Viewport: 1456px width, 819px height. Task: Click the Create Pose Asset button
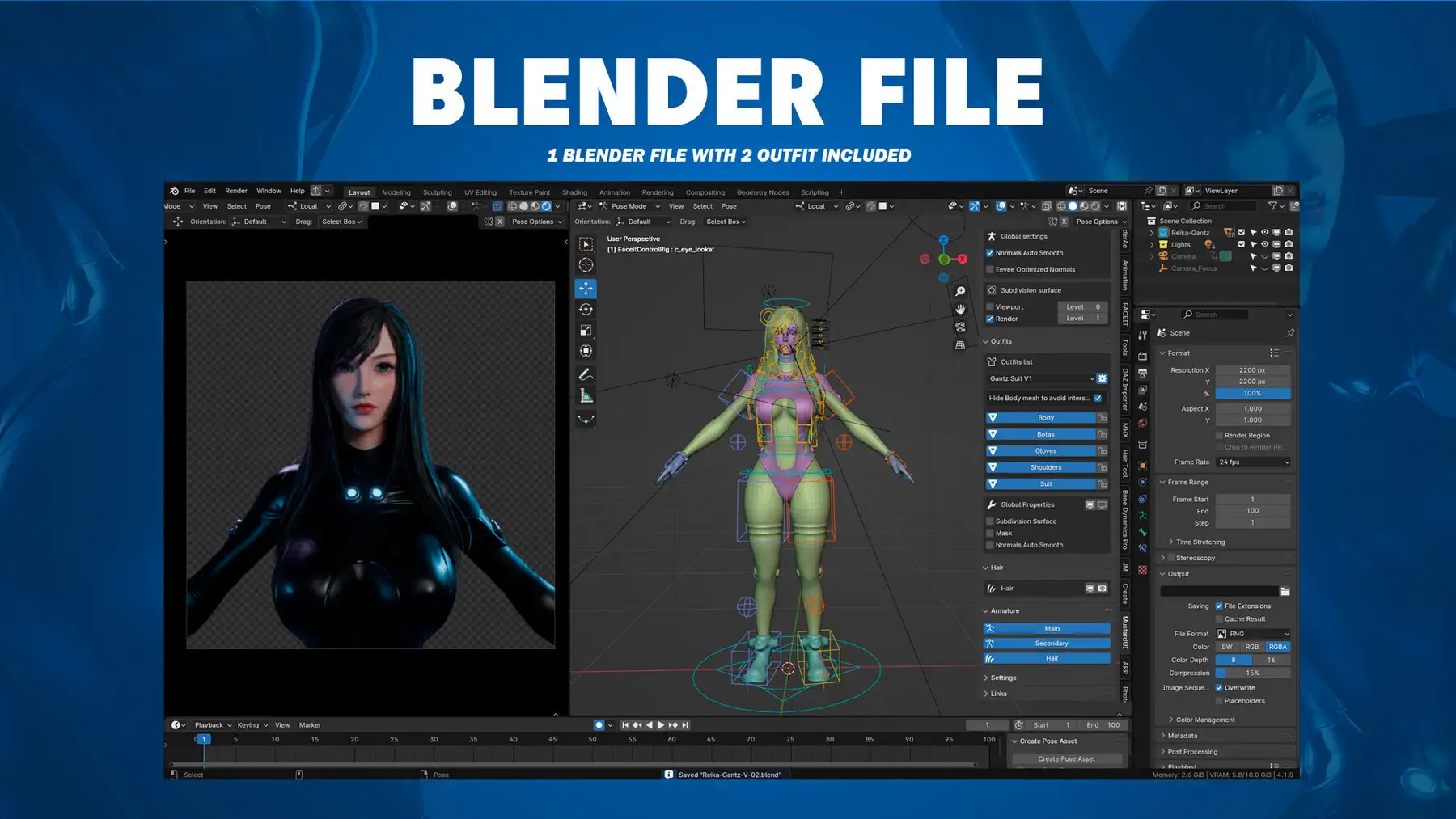(1066, 759)
